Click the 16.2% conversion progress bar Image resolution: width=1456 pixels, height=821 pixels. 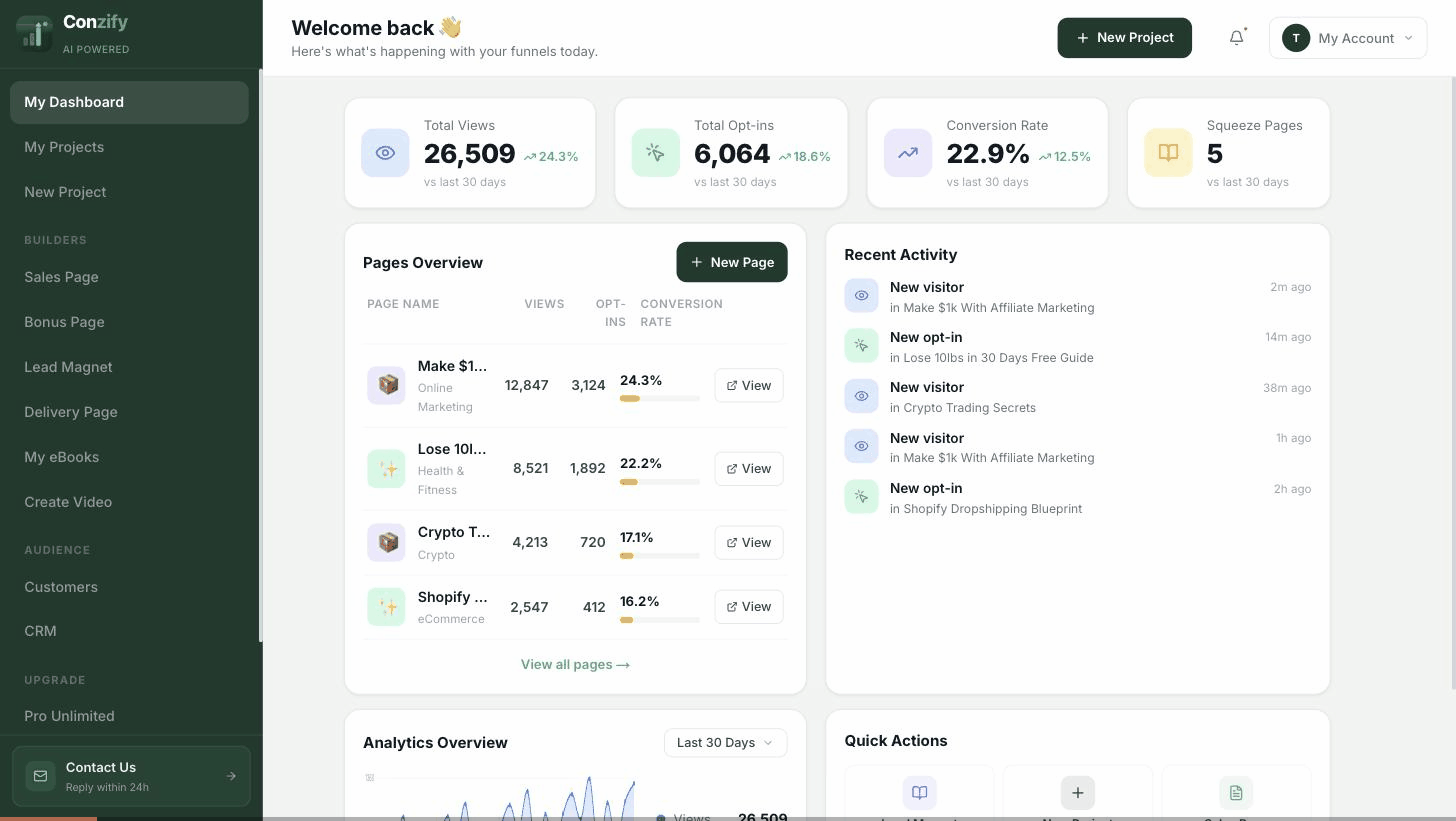[x=660, y=620]
